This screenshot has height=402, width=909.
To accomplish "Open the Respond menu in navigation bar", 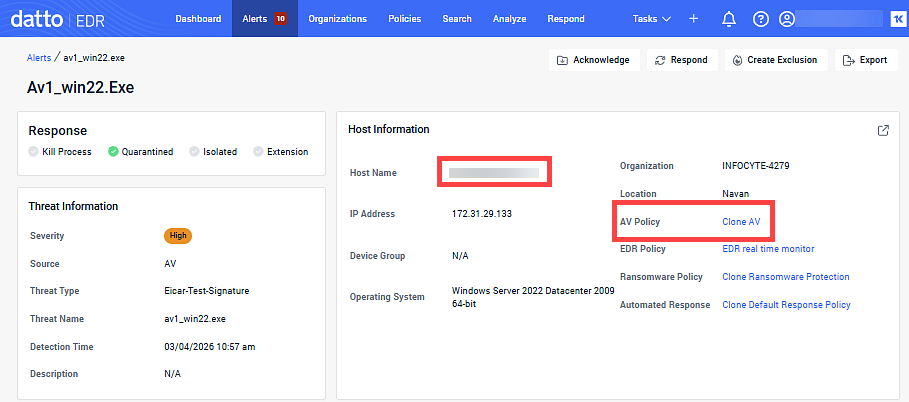I will pos(566,19).
